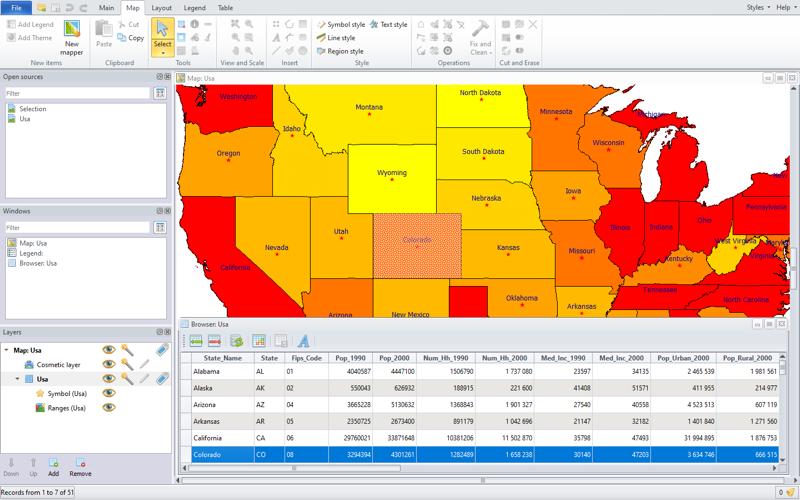
Task: Collapse the Usa layer tree node
Action: point(17,379)
